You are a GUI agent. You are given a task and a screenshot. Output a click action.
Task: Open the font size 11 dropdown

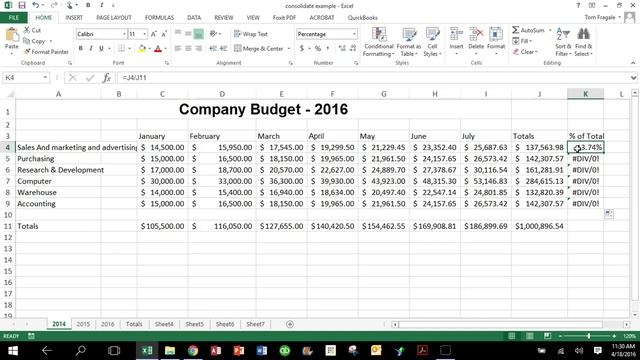(144, 34)
